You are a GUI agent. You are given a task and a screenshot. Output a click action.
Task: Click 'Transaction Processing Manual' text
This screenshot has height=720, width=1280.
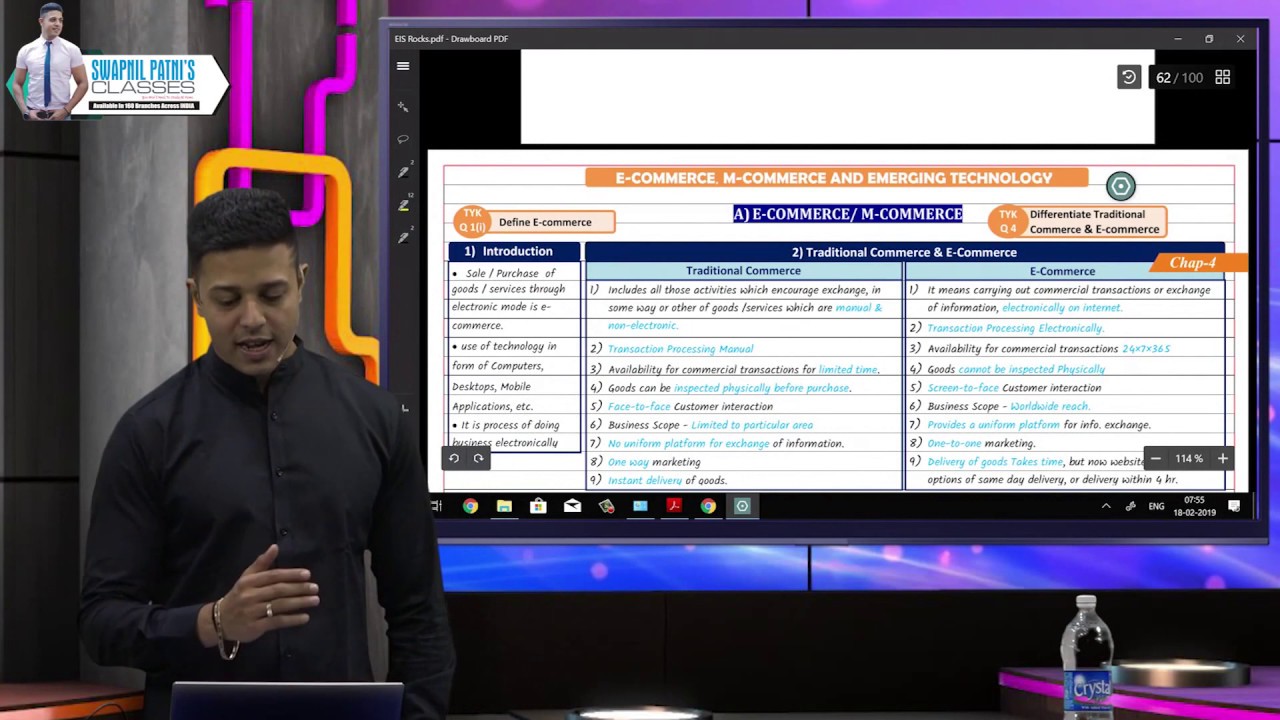pos(681,349)
